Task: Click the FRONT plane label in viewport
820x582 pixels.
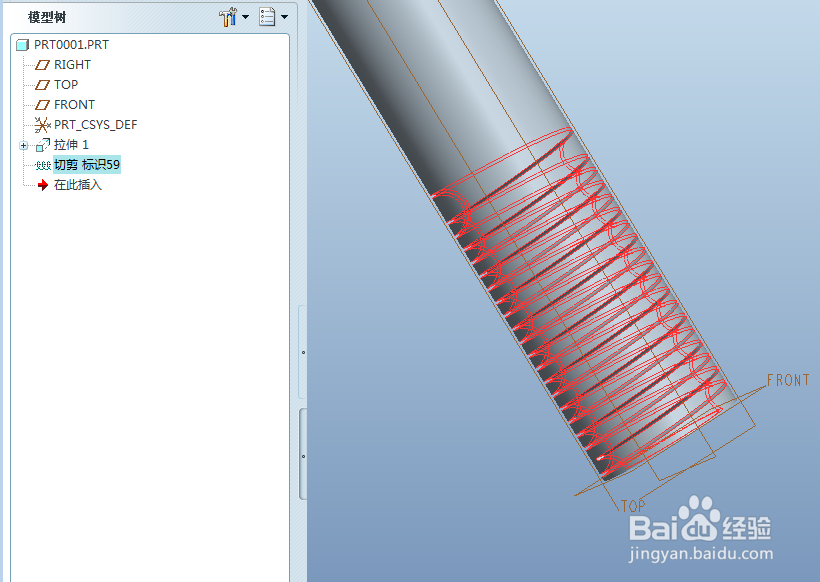Action: coord(788,380)
